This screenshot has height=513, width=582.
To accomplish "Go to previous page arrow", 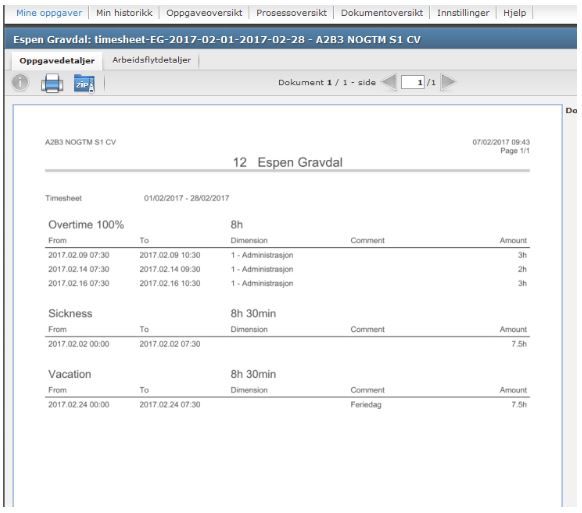I will point(389,82).
